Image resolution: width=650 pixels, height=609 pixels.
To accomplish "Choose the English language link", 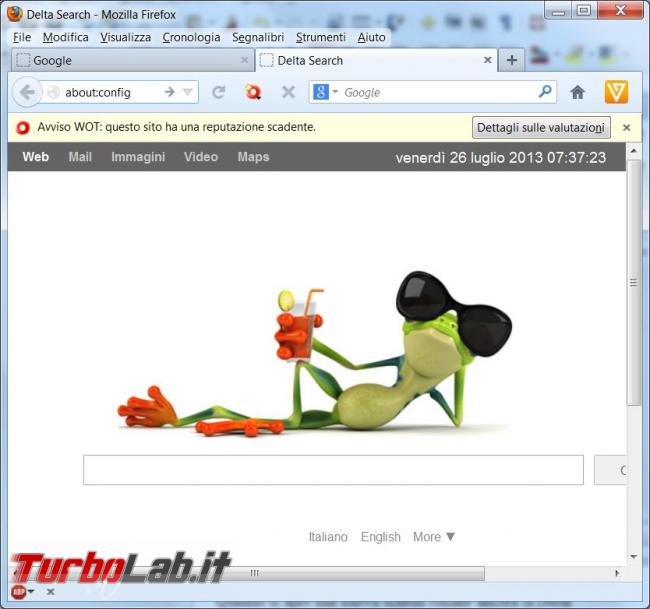I will (381, 537).
